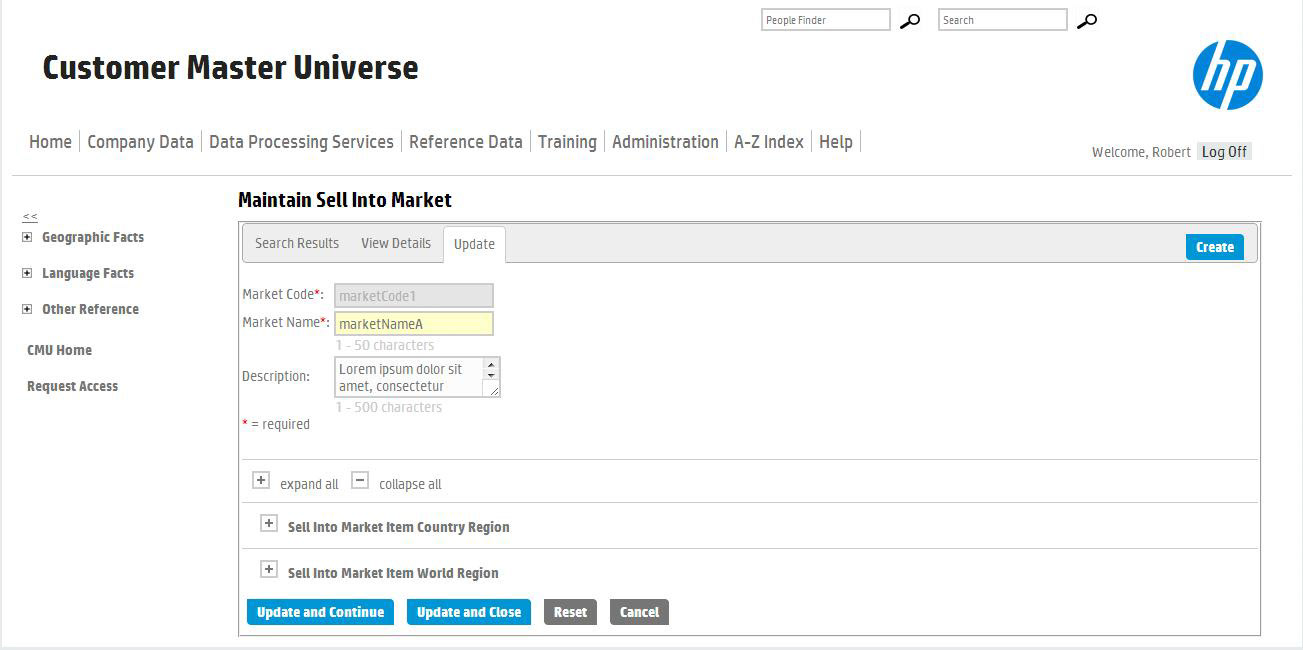Viewport: 1303px width, 650px height.
Task: Click Geographic Facts label
Action: tap(93, 237)
